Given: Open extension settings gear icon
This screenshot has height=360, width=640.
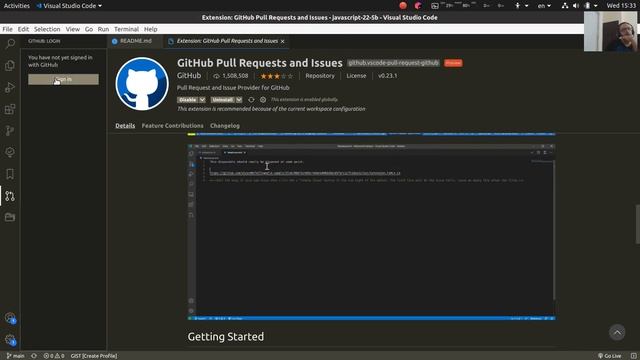Looking at the screenshot, I should (263, 100).
